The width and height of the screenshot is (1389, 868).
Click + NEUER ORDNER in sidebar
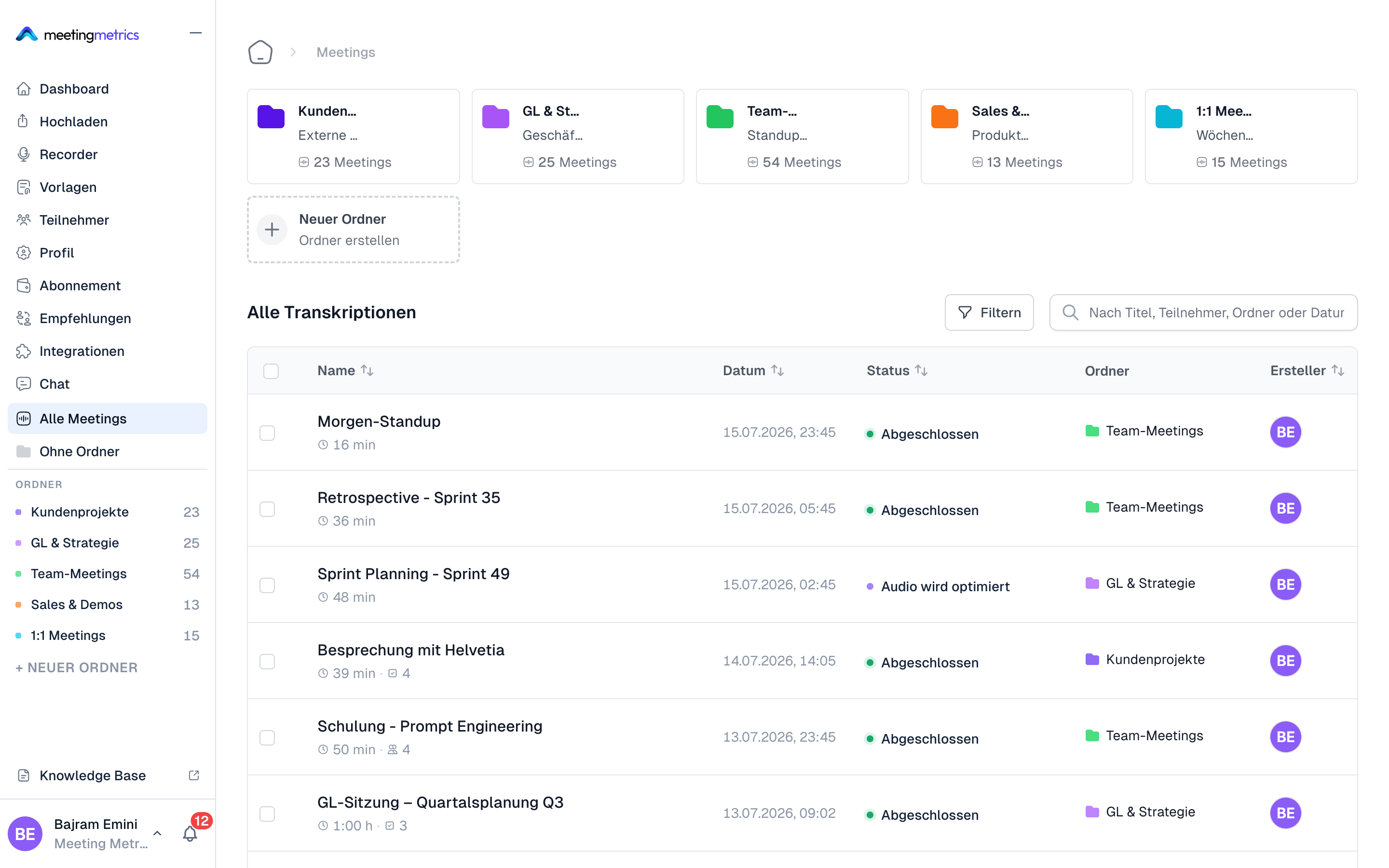[76, 667]
